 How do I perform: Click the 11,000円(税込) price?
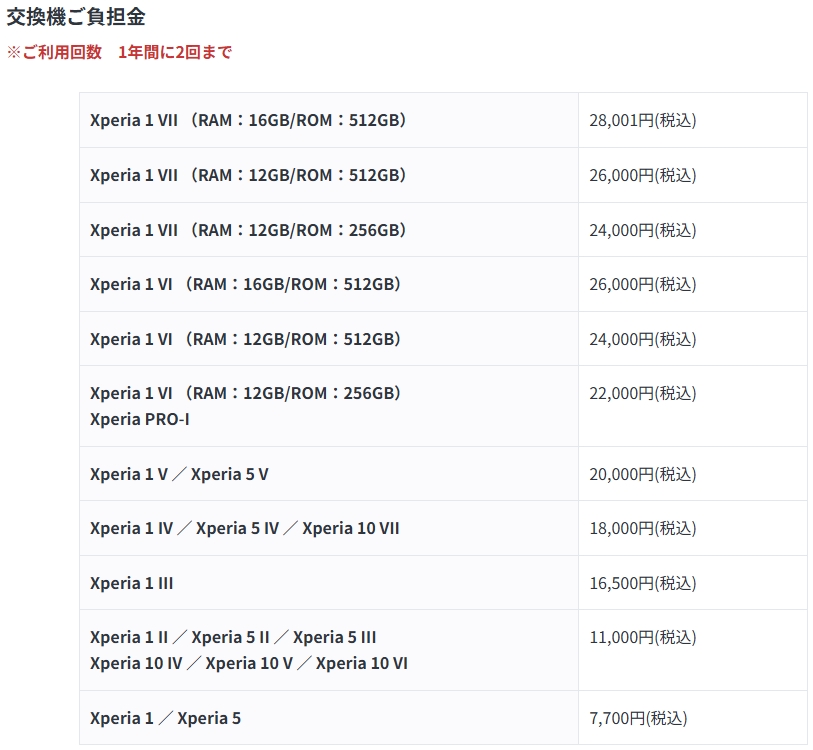click(642, 637)
